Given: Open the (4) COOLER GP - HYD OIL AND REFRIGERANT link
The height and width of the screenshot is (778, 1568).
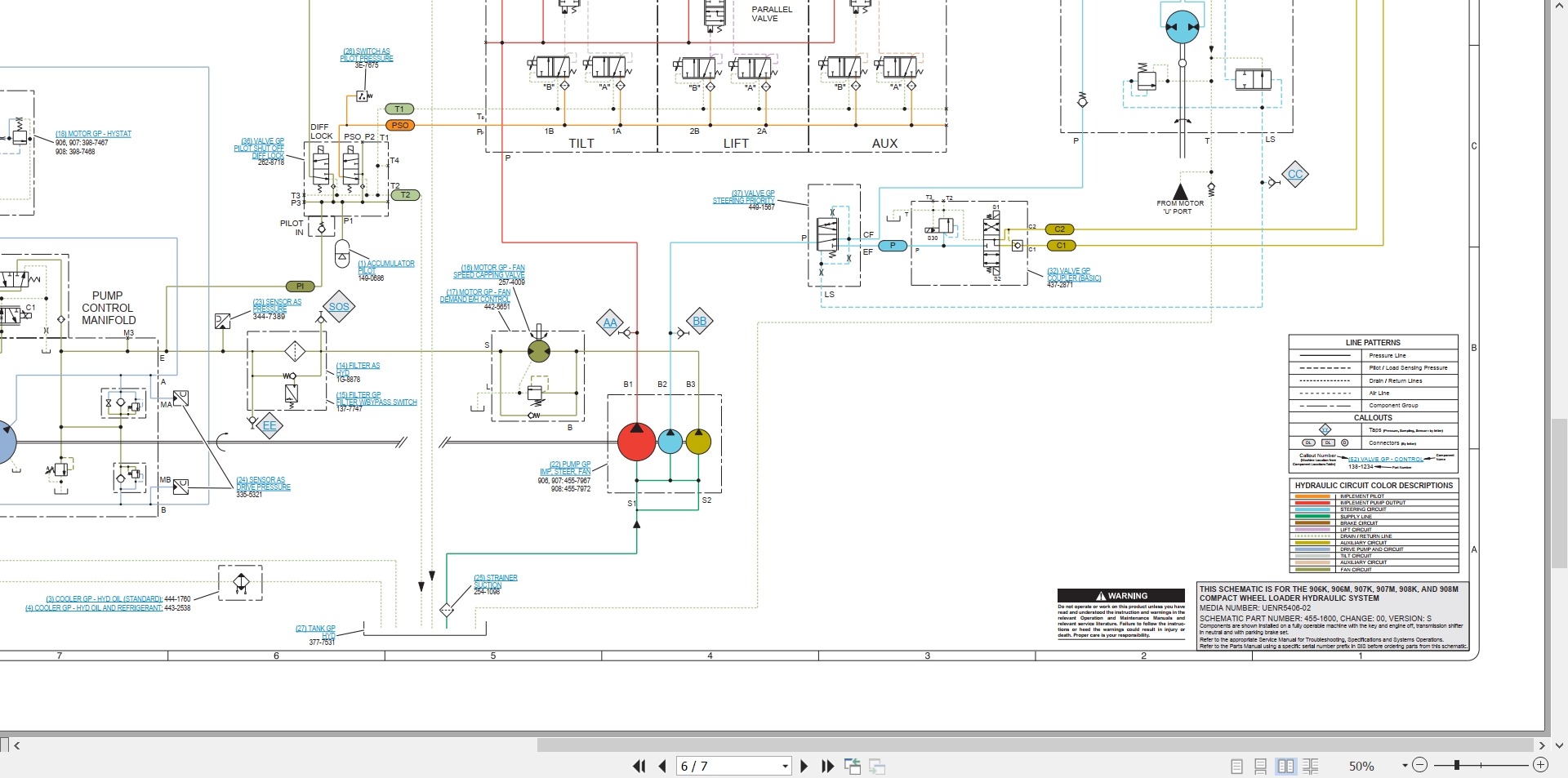Looking at the screenshot, I should [94, 608].
